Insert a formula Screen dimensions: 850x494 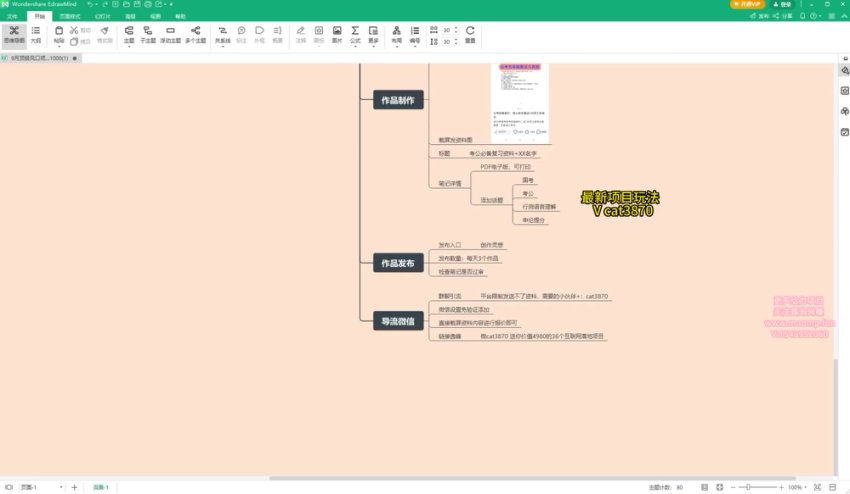[x=355, y=35]
